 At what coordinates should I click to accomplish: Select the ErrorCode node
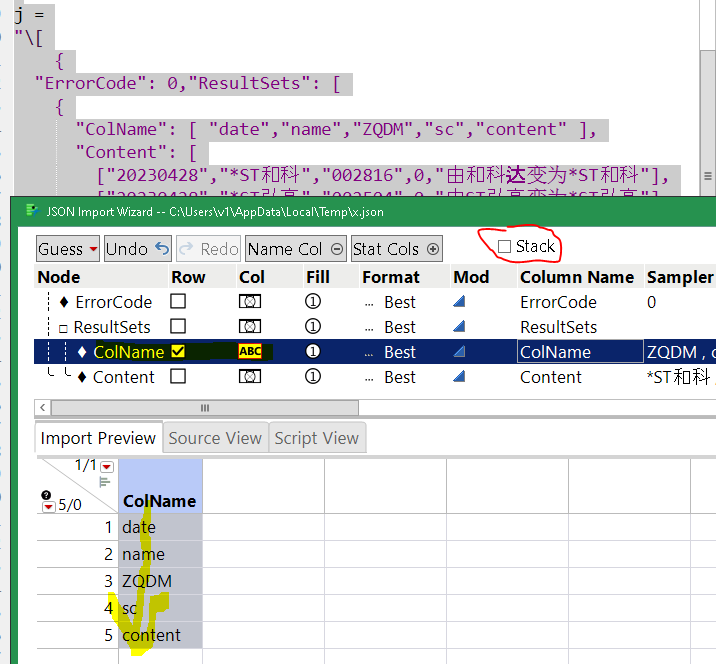[113, 302]
